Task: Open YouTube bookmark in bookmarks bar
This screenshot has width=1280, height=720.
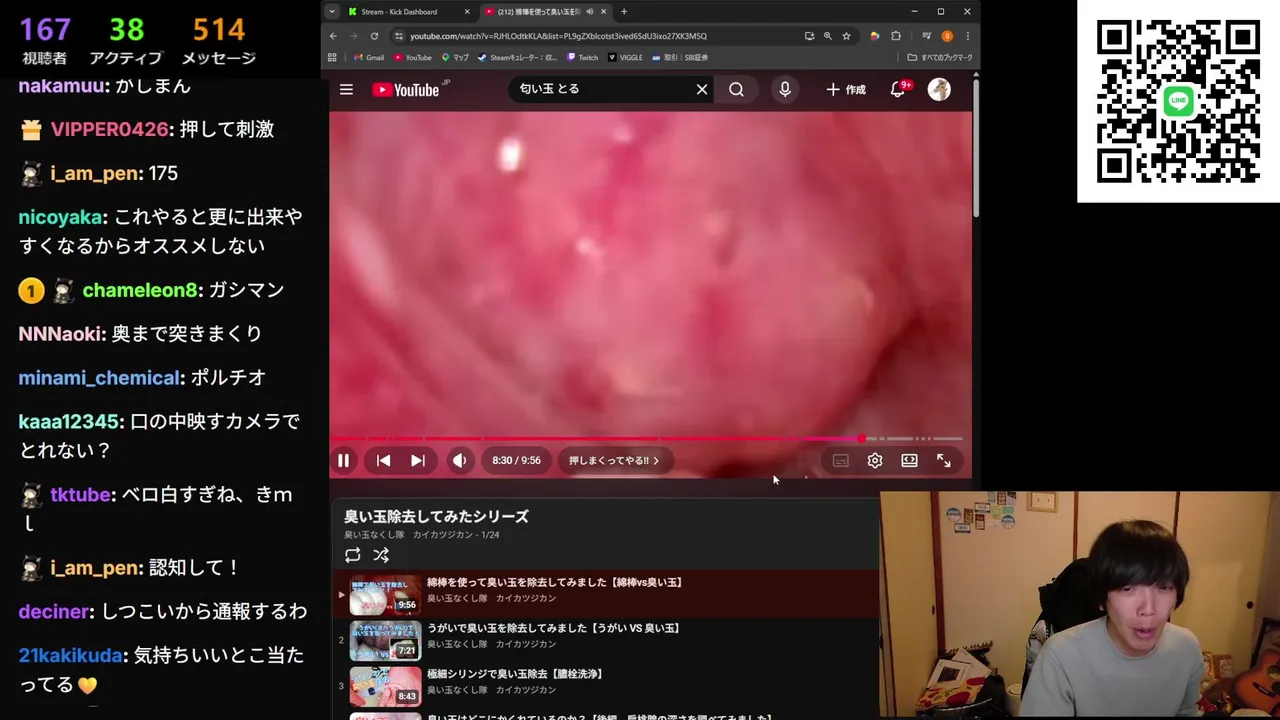Action: pos(412,58)
